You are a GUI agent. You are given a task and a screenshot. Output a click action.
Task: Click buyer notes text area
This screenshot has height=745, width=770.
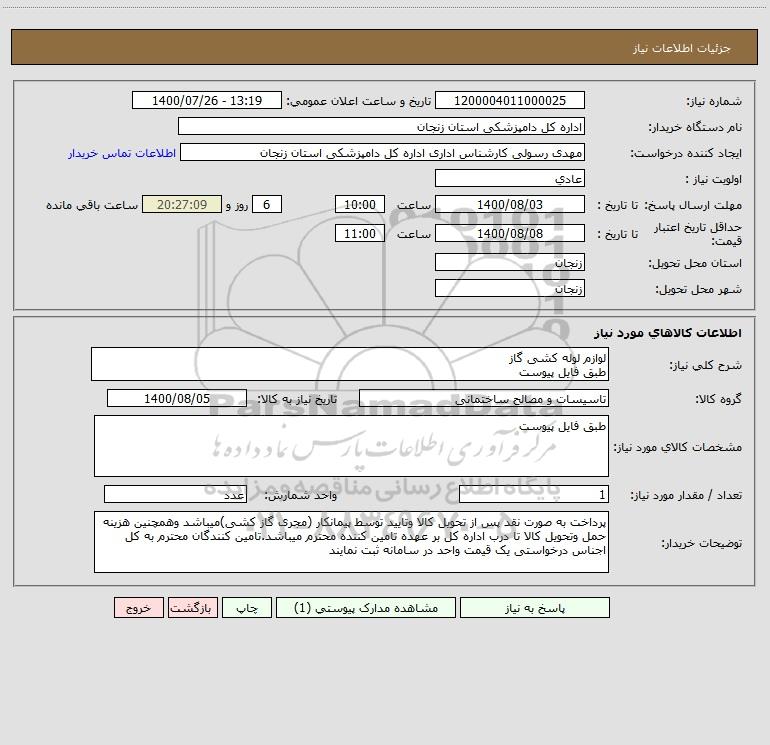click(x=351, y=542)
